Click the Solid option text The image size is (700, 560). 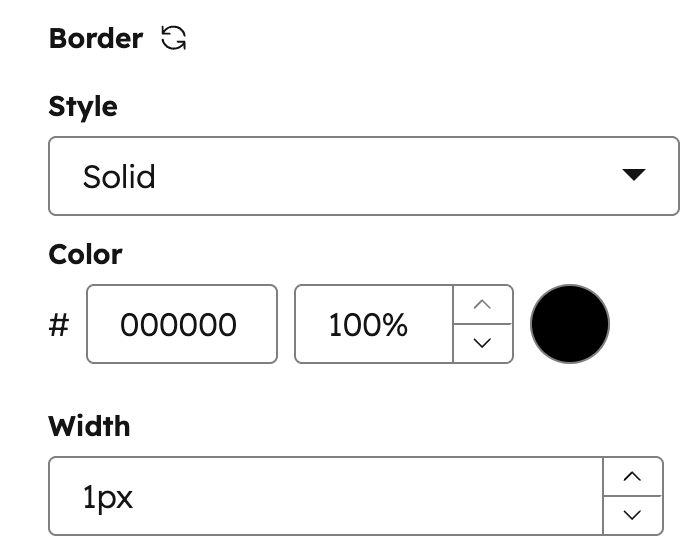(x=119, y=177)
